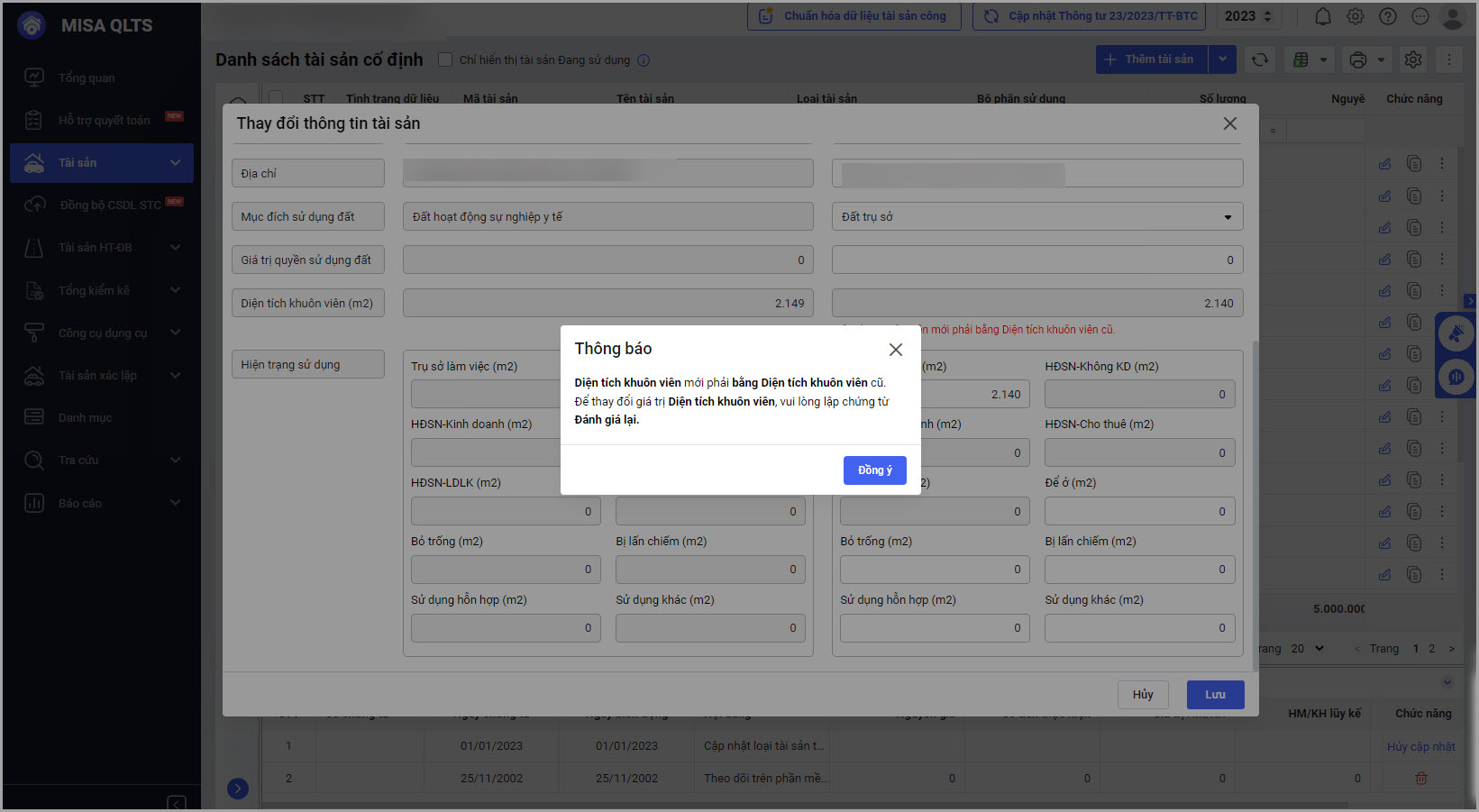
Task: Click the Đồng ý button
Action: coord(874,470)
